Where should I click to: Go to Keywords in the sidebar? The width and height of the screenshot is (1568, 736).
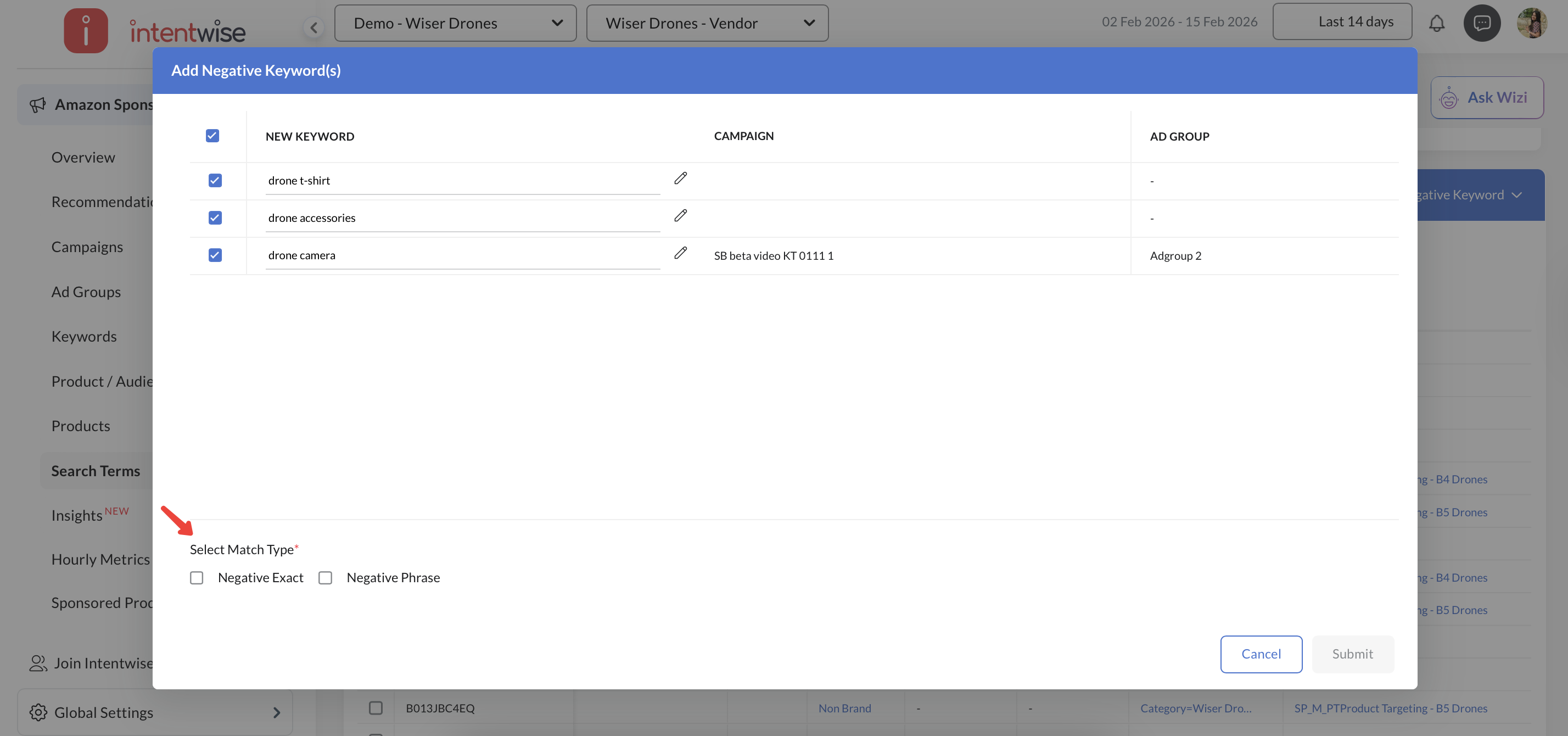pos(84,336)
